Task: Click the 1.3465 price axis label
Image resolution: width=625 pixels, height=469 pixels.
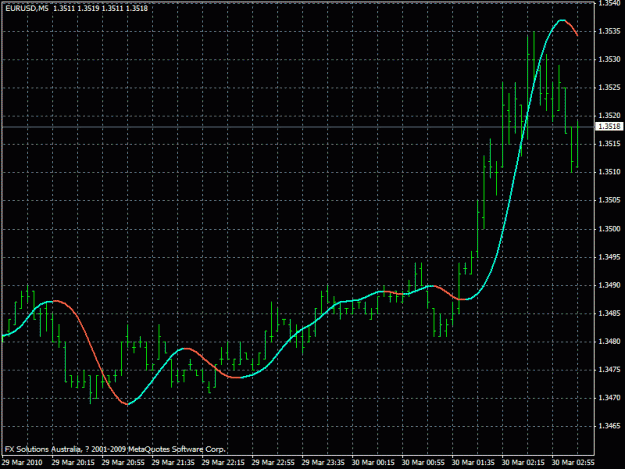Action: [x=610, y=426]
